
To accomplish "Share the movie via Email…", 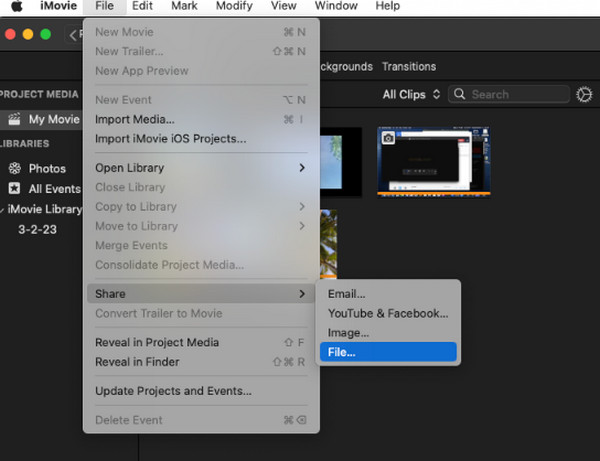I will (388, 294).
